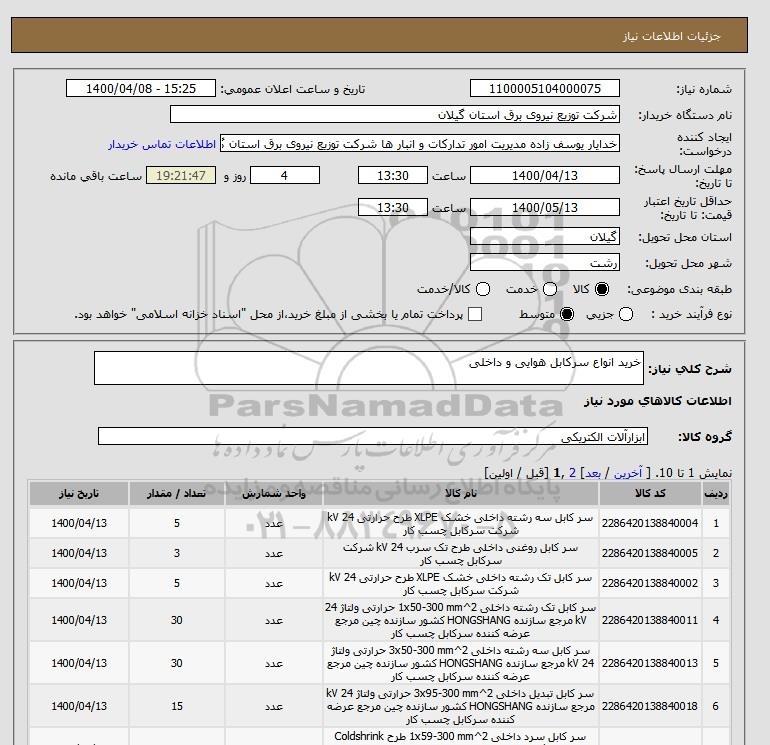Click the delivery city field رشت
The width and height of the screenshot is (770, 745).
click(545, 262)
